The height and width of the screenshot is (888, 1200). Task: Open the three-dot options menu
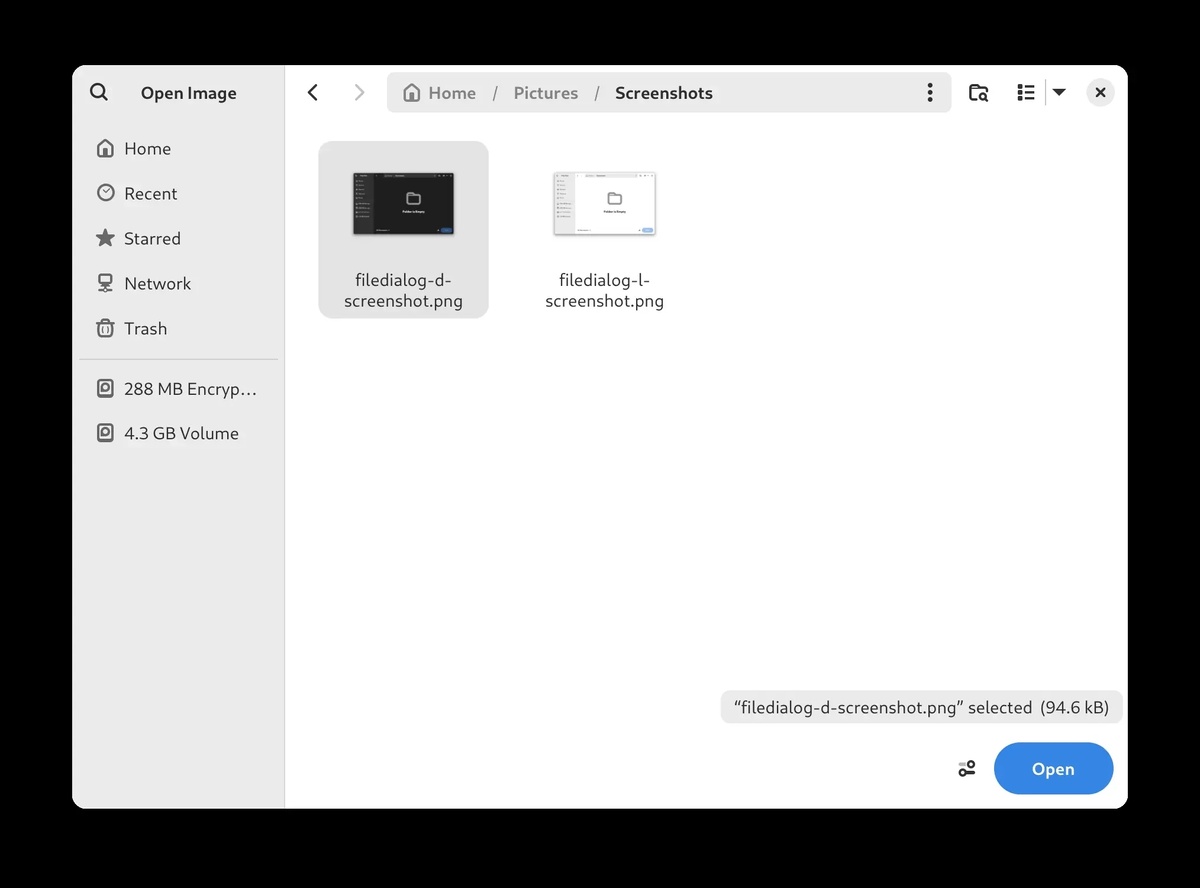(x=929, y=92)
